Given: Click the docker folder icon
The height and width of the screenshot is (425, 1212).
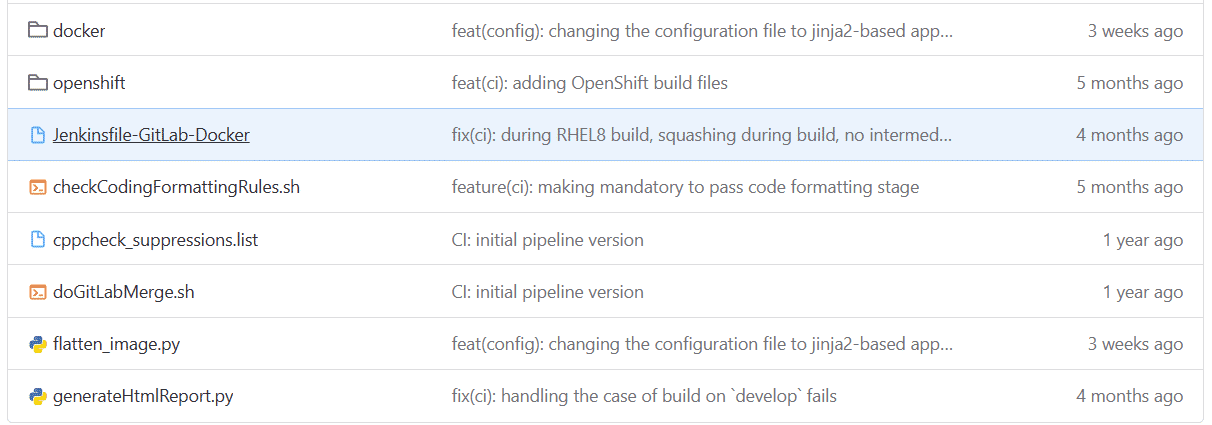Looking at the screenshot, I should [x=38, y=31].
